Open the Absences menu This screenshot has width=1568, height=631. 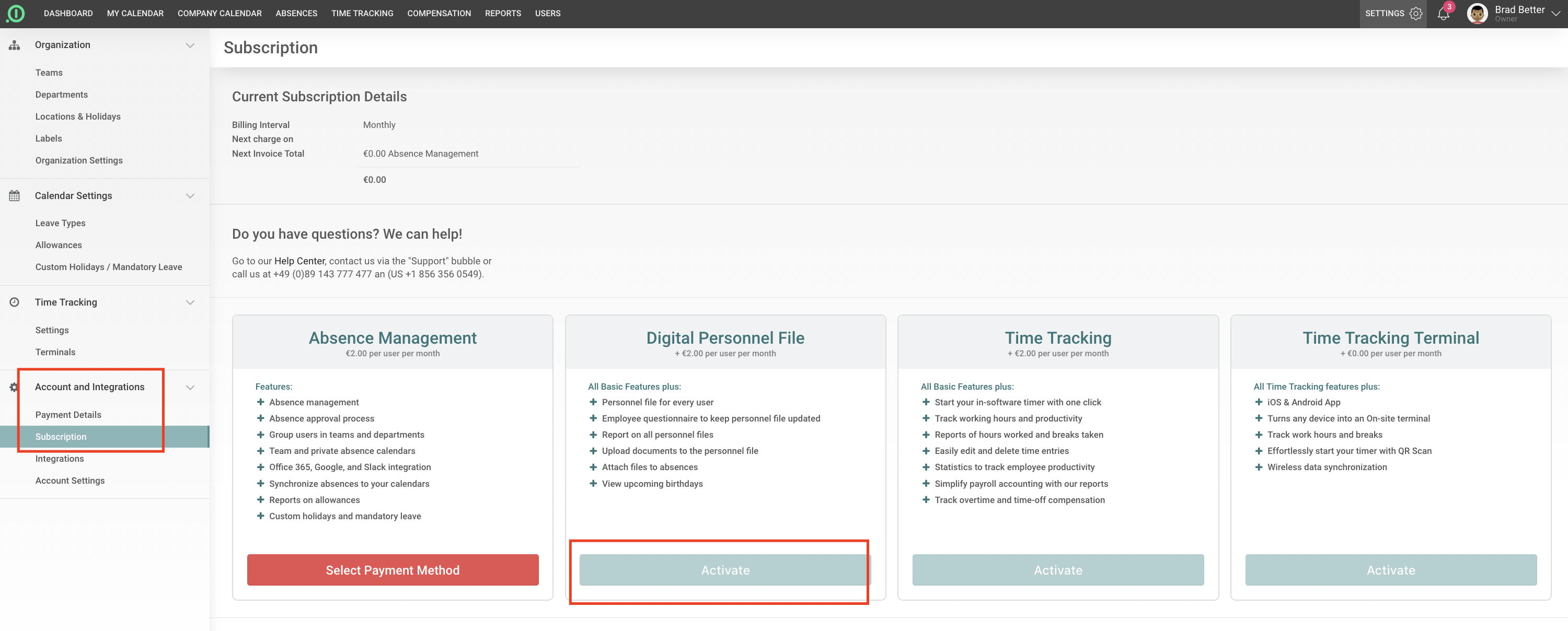(x=296, y=14)
